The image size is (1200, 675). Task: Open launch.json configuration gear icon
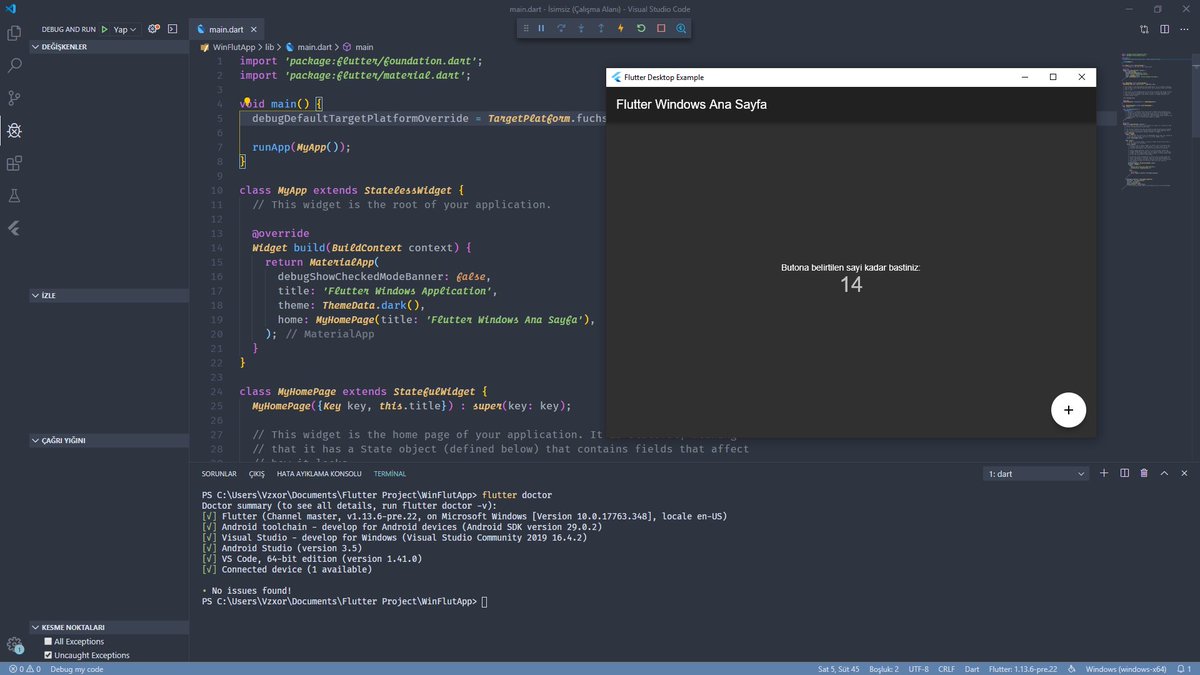coord(154,30)
